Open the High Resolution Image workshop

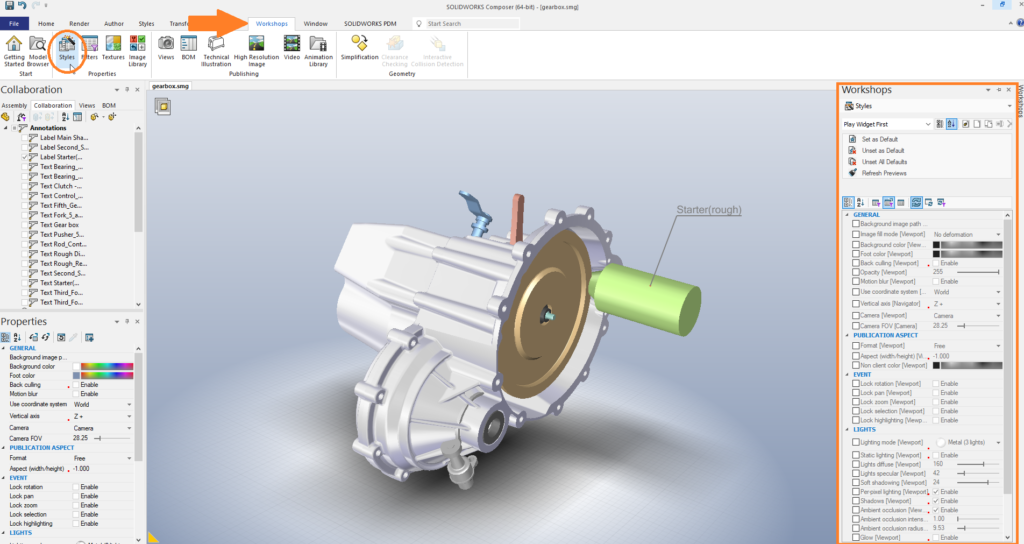click(x=256, y=48)
